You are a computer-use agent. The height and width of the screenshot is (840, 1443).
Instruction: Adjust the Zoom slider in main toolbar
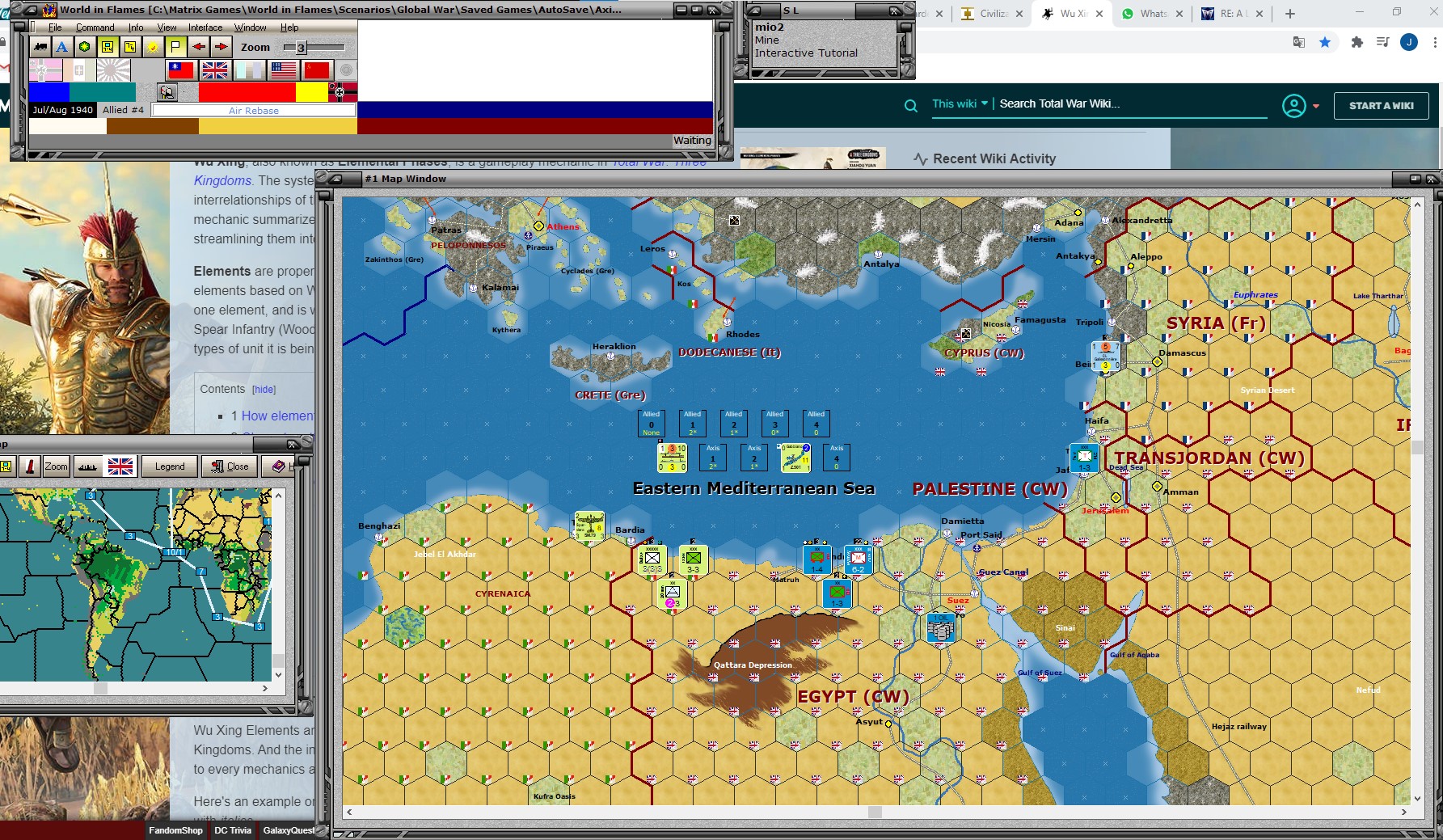pos(301,48)
